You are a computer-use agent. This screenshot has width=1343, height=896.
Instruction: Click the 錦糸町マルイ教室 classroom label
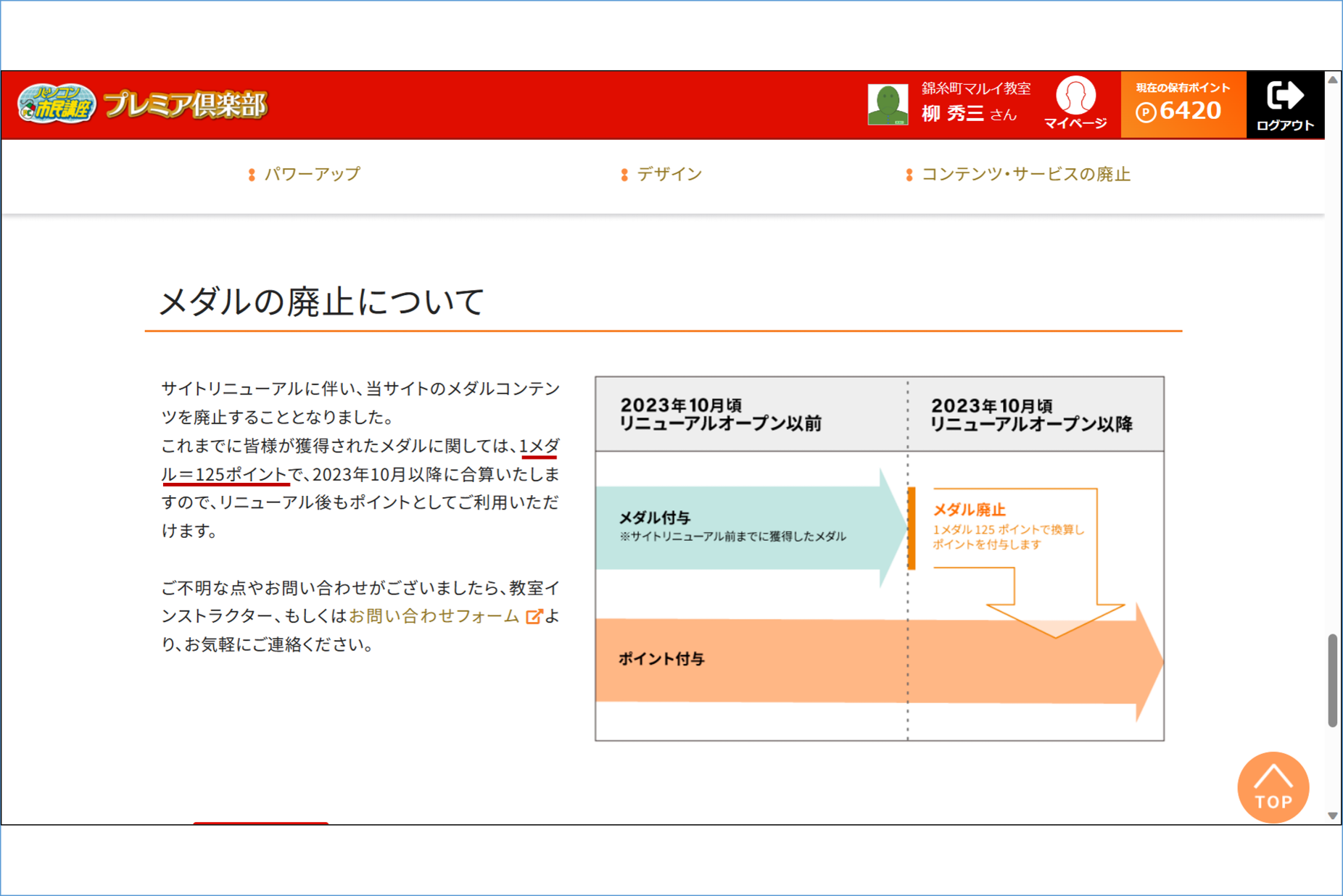tap(975, 88)
